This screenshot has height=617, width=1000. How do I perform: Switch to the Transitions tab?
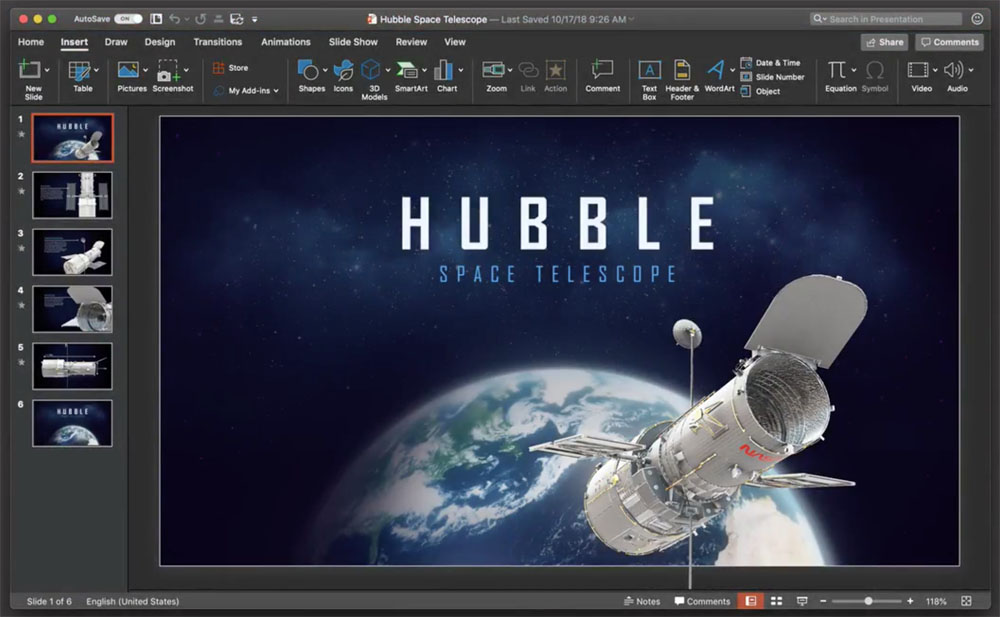pos(218,42)
